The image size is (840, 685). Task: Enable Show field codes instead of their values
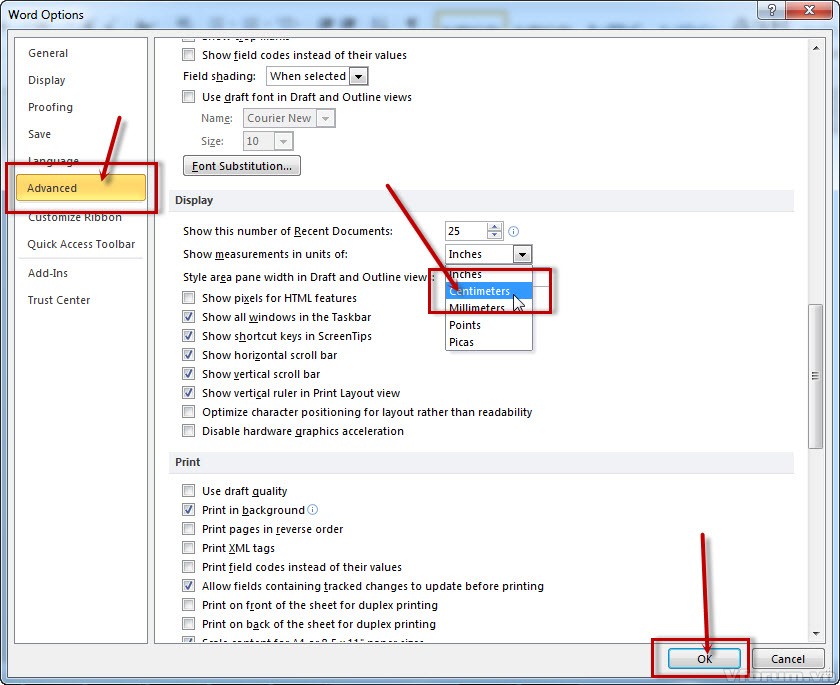(189, 55)
